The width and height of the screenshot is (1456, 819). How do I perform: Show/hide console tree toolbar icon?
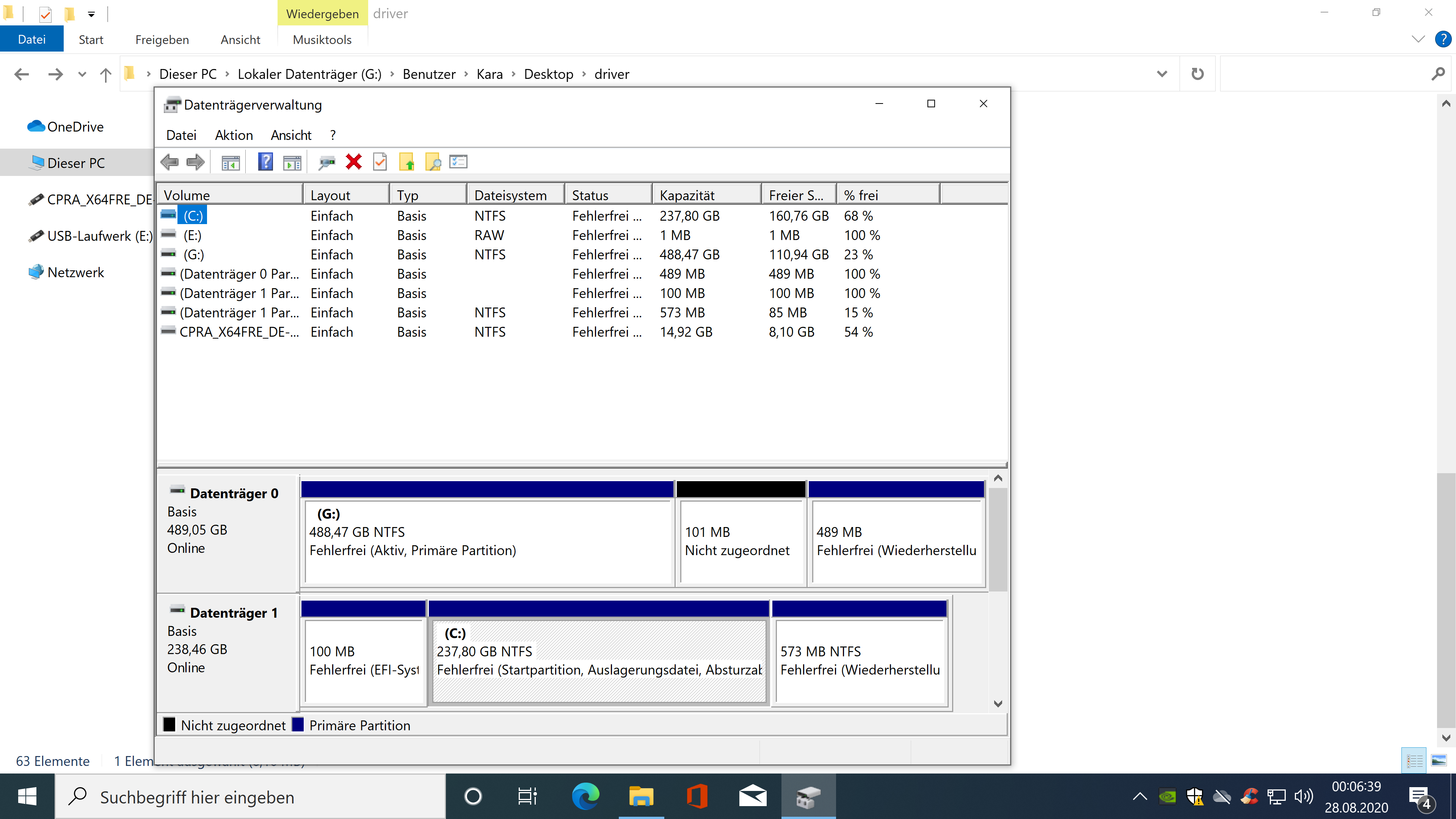pyautogui.click(x=231, y=163)
